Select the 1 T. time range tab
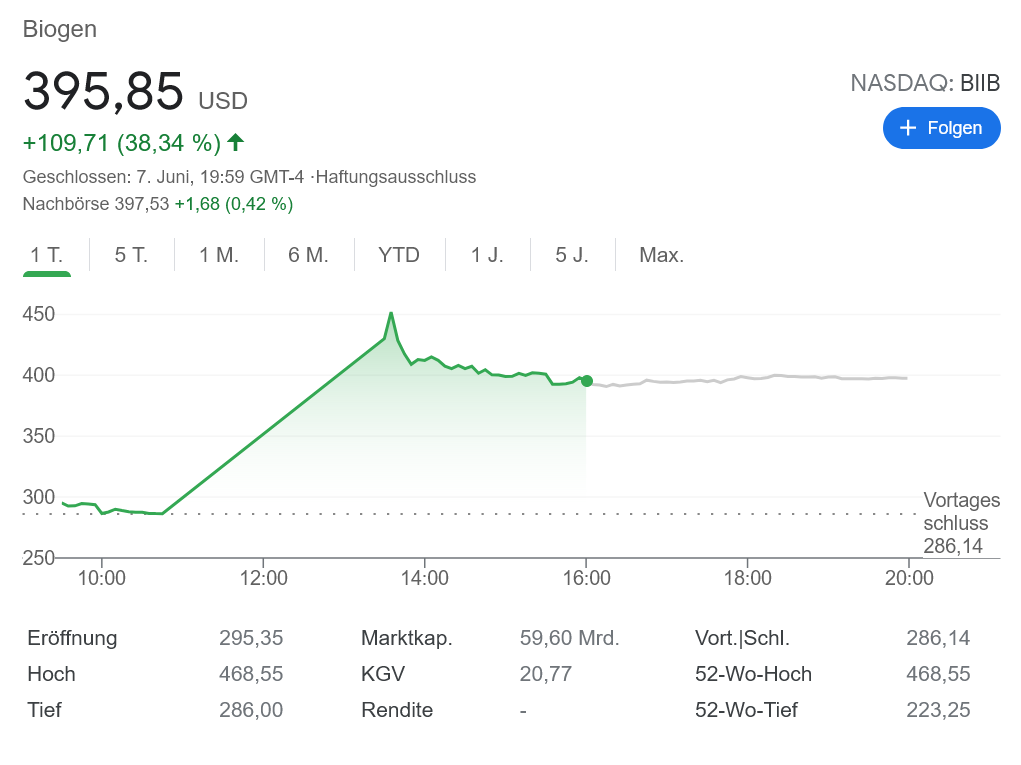Image resolution: width=1021 pixels, height=765 pixels. tap(47, 255)
